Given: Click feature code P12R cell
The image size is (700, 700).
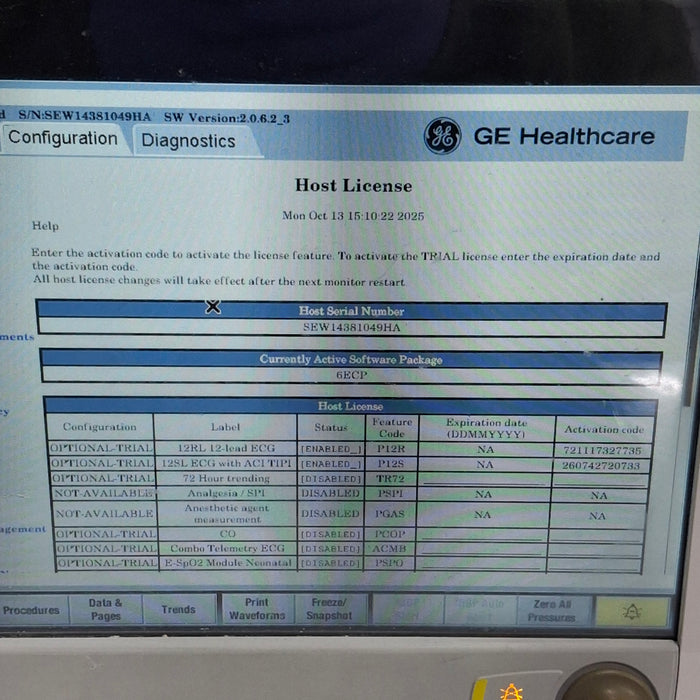Looking at the screenshot, I should [x=391, y=449].
